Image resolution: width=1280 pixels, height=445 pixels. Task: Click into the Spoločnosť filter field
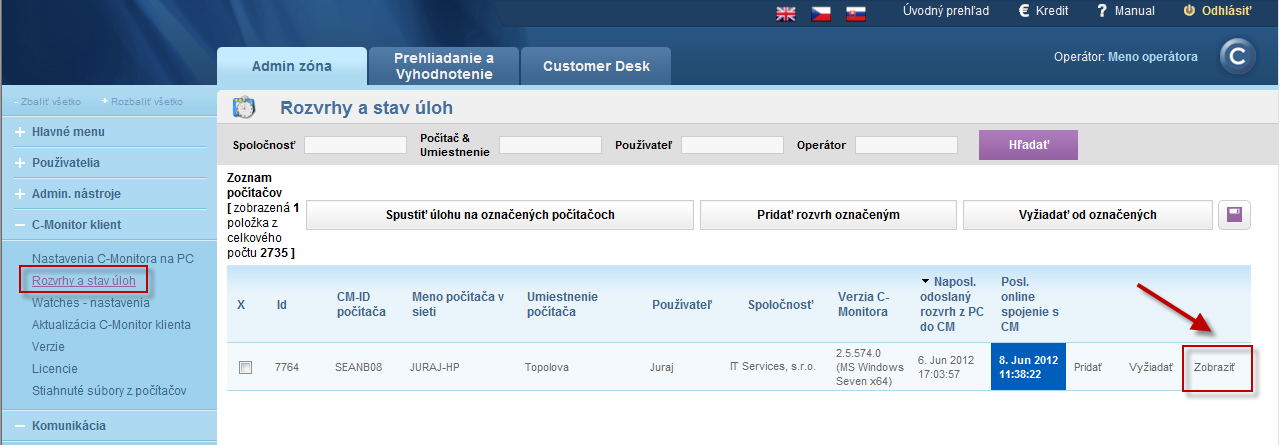(x=355, y=145)
